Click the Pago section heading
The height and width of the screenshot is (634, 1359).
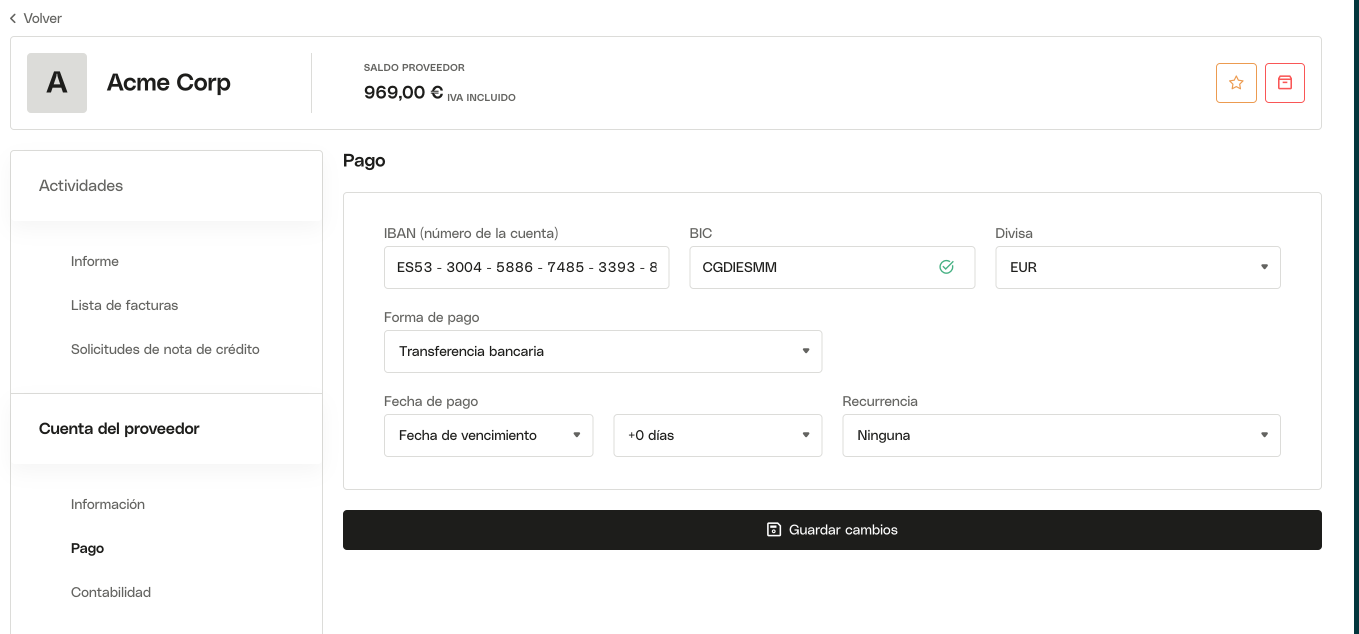click(364, 160)
